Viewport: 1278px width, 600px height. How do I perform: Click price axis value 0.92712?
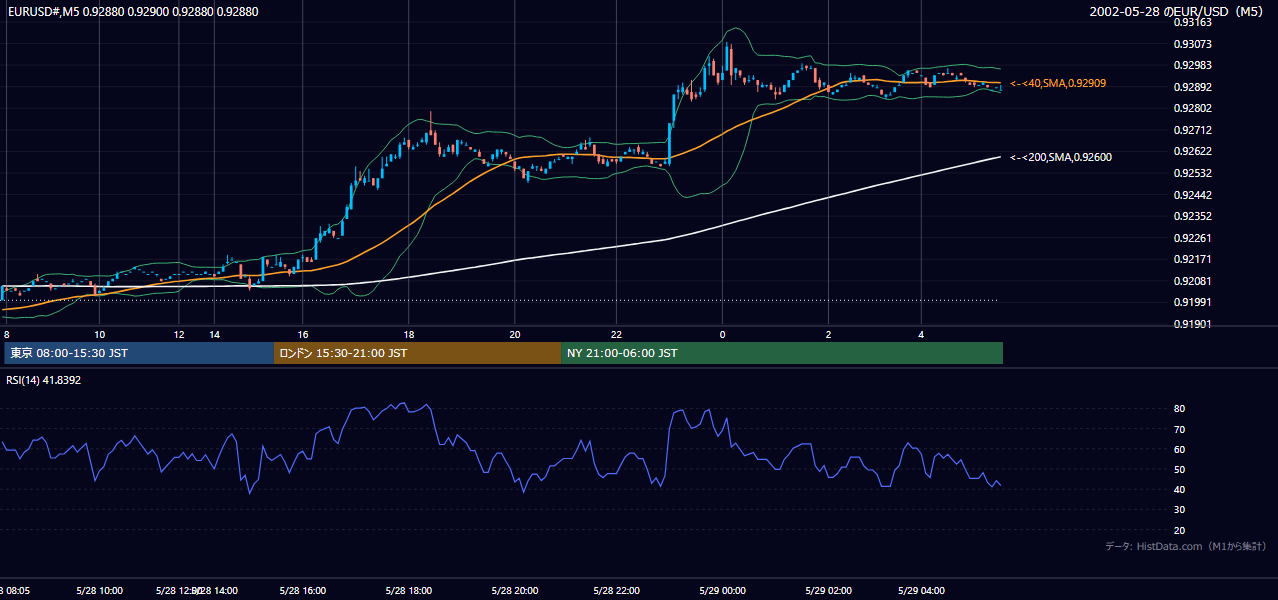tap(1192, 130)
